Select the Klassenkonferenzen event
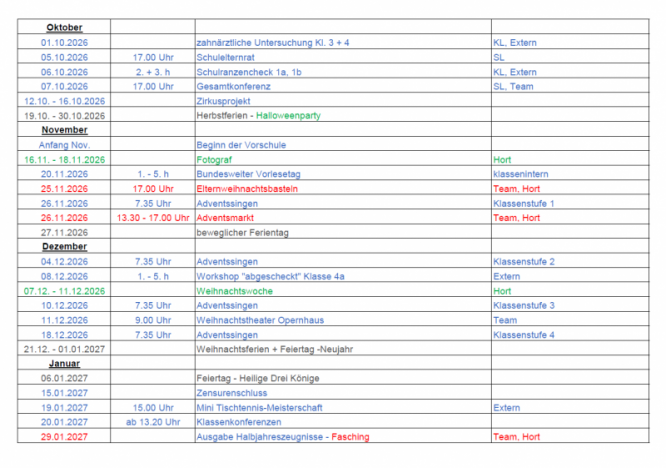 [239, 422]
